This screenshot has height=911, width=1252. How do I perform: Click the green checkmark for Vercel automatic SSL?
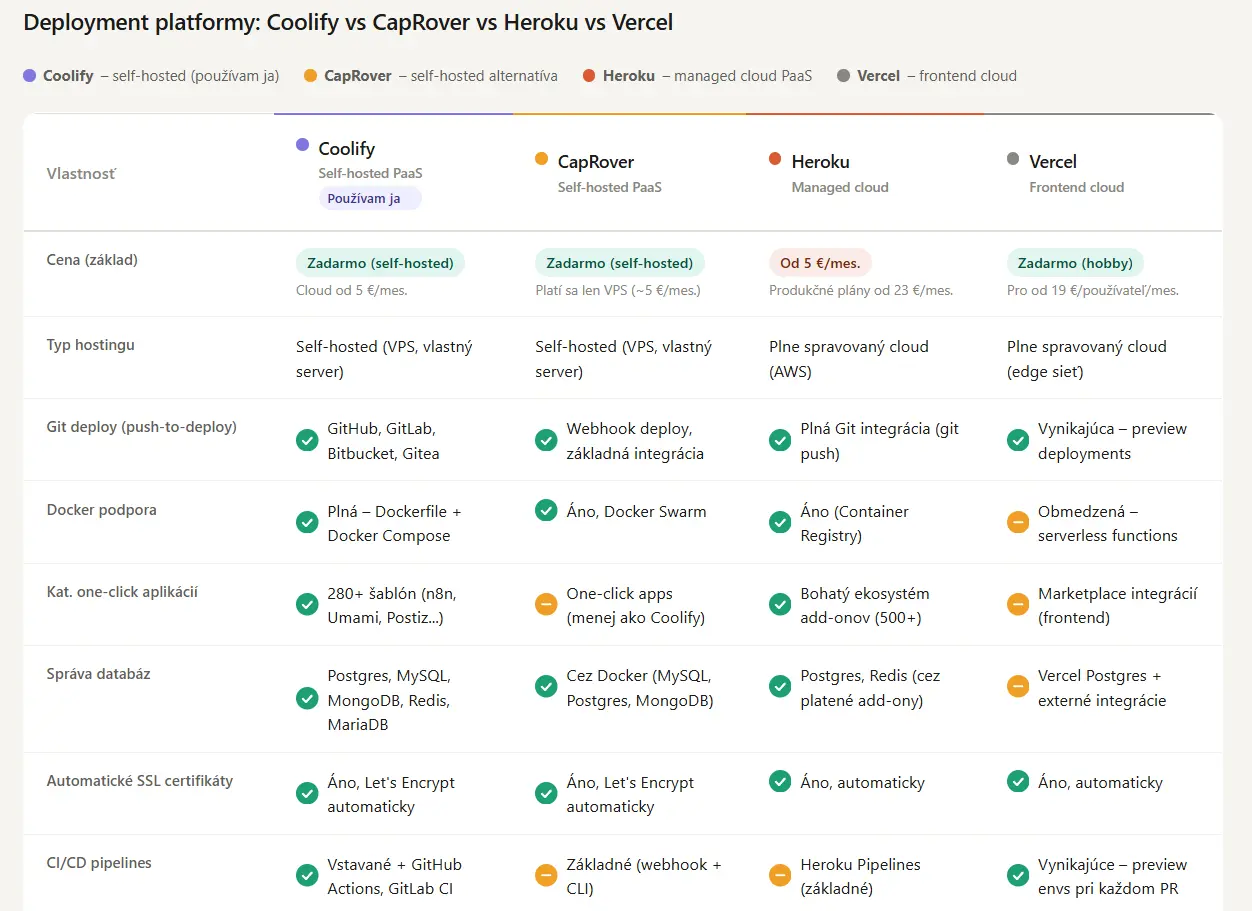coord(1018,782)
